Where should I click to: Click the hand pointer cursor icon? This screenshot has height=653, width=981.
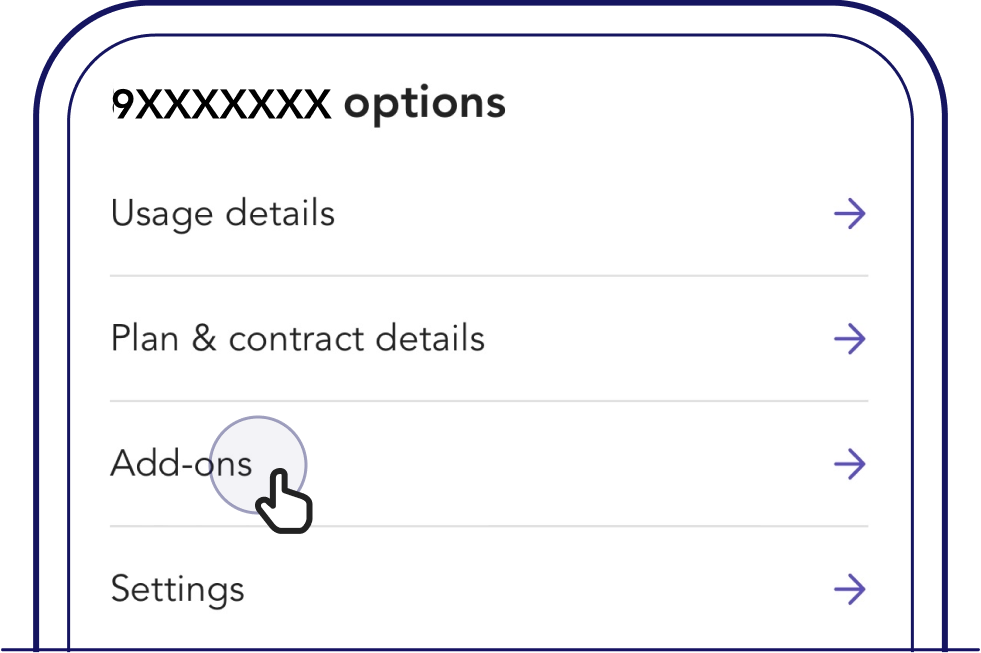[x=283, y=499]
